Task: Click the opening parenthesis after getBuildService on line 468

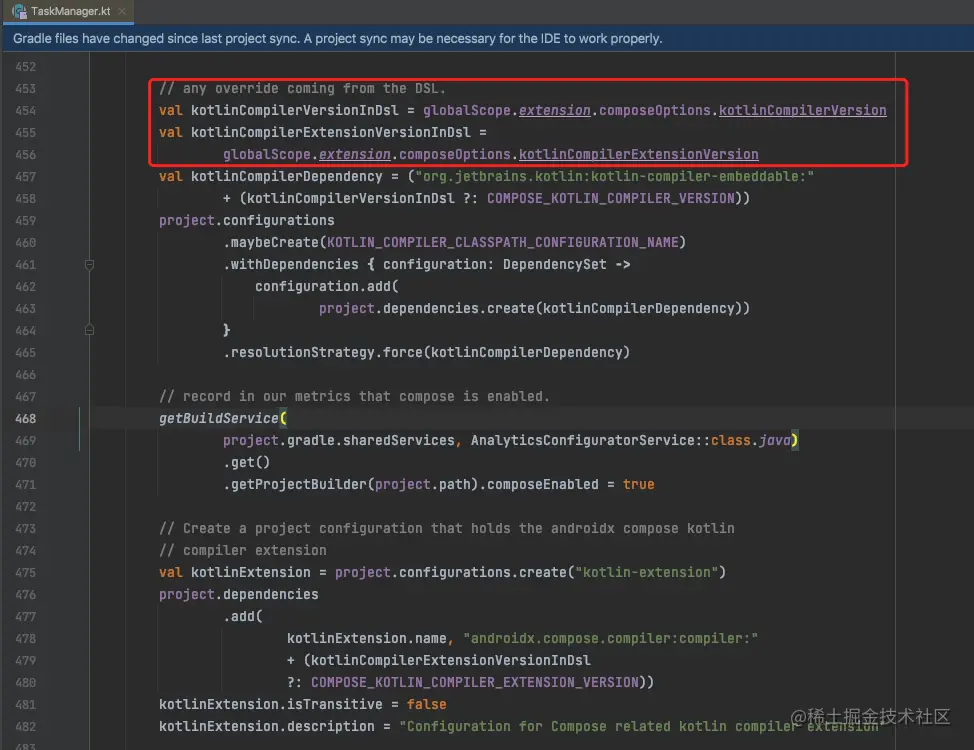Action: click(283, 418)
